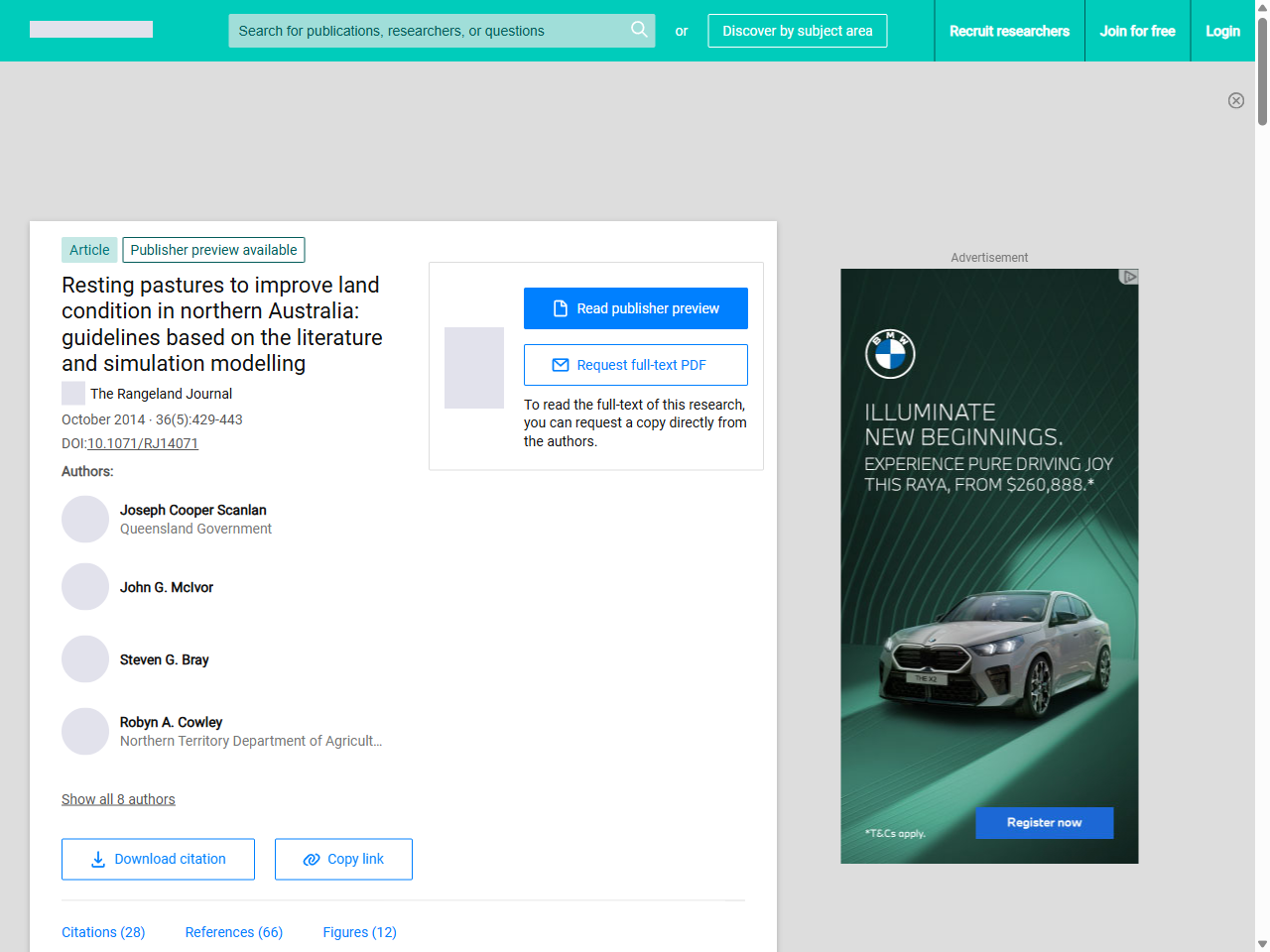Follow the DOI link 10.1071/RJ14071
This screenshot has height=952, width=1270.
143,443
